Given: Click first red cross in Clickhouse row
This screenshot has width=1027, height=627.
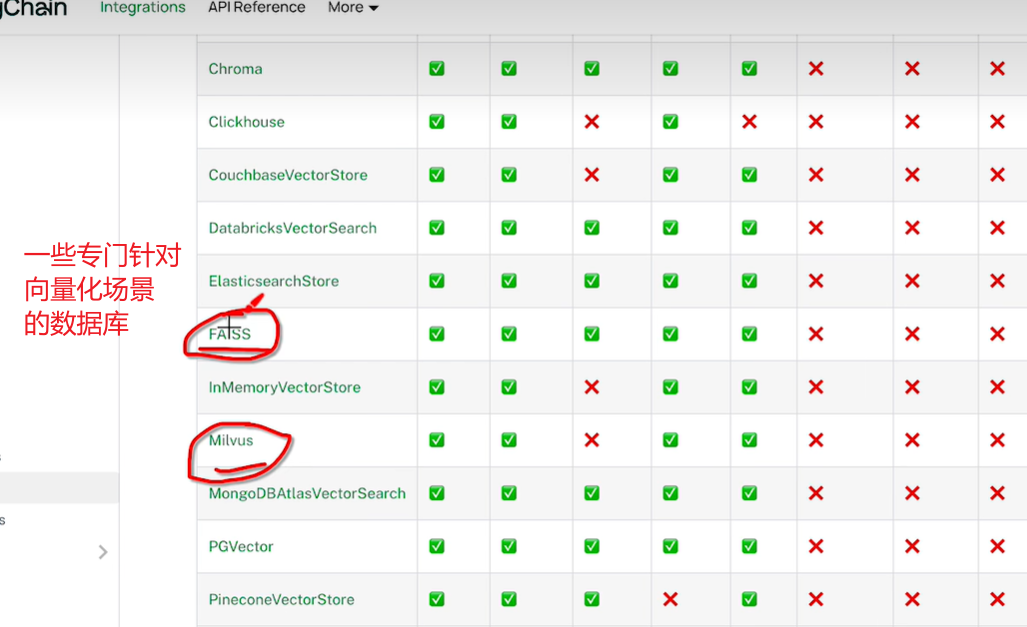Looking at the screenshot, I should [591, 122].
